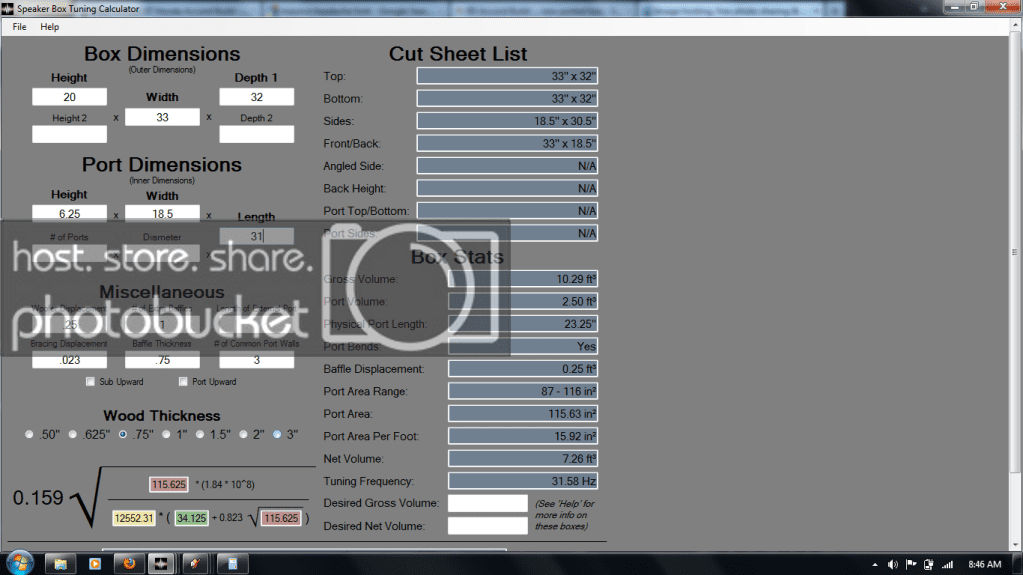The width and height of the screenshot is (1023, 575).
Task: Open the File menu
Action: [x=20, y=27]
